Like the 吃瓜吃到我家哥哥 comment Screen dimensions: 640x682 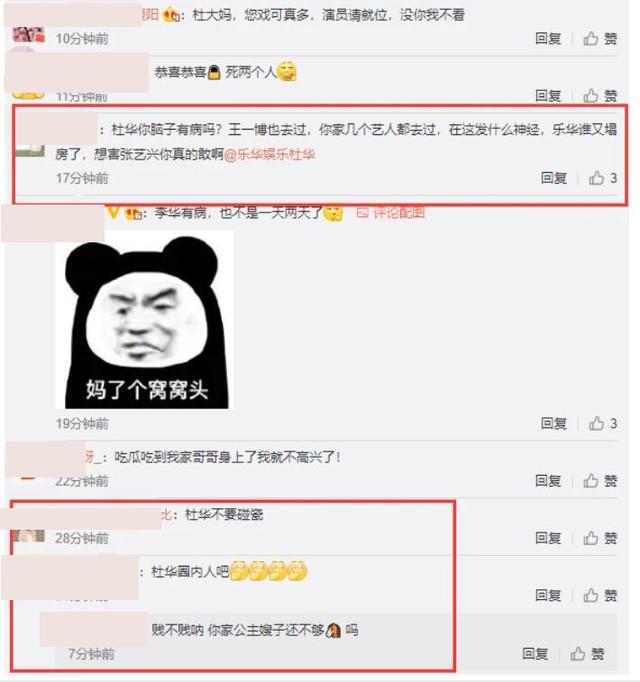(600, 481)
